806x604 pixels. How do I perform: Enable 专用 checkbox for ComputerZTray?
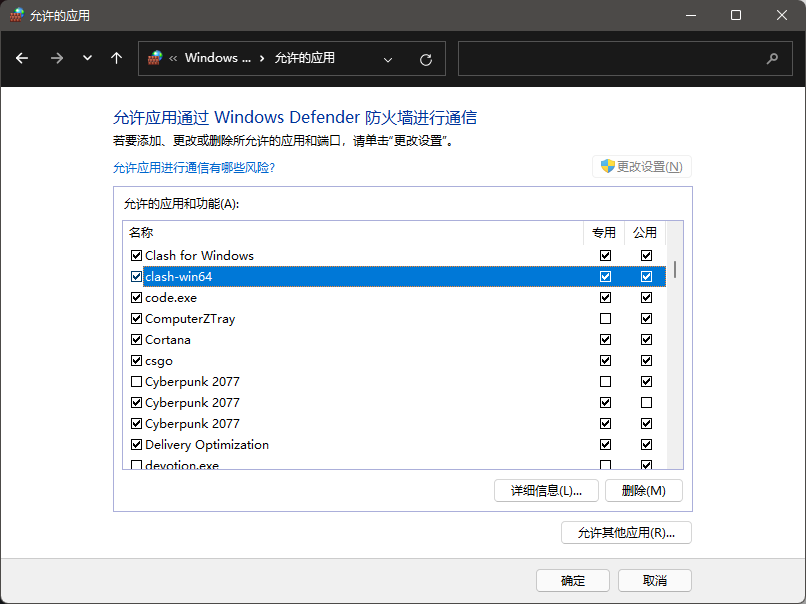coord(604,319)
